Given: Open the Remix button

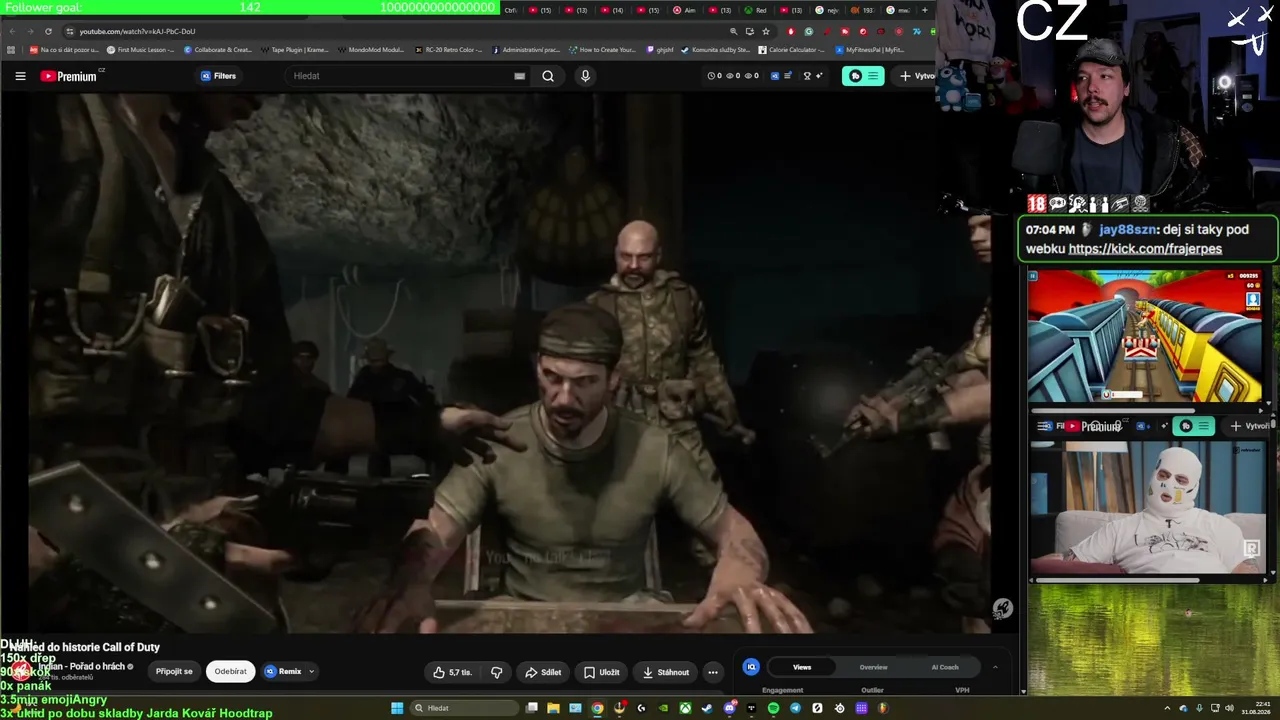Looking at the screenshot, I should point(283,672).
